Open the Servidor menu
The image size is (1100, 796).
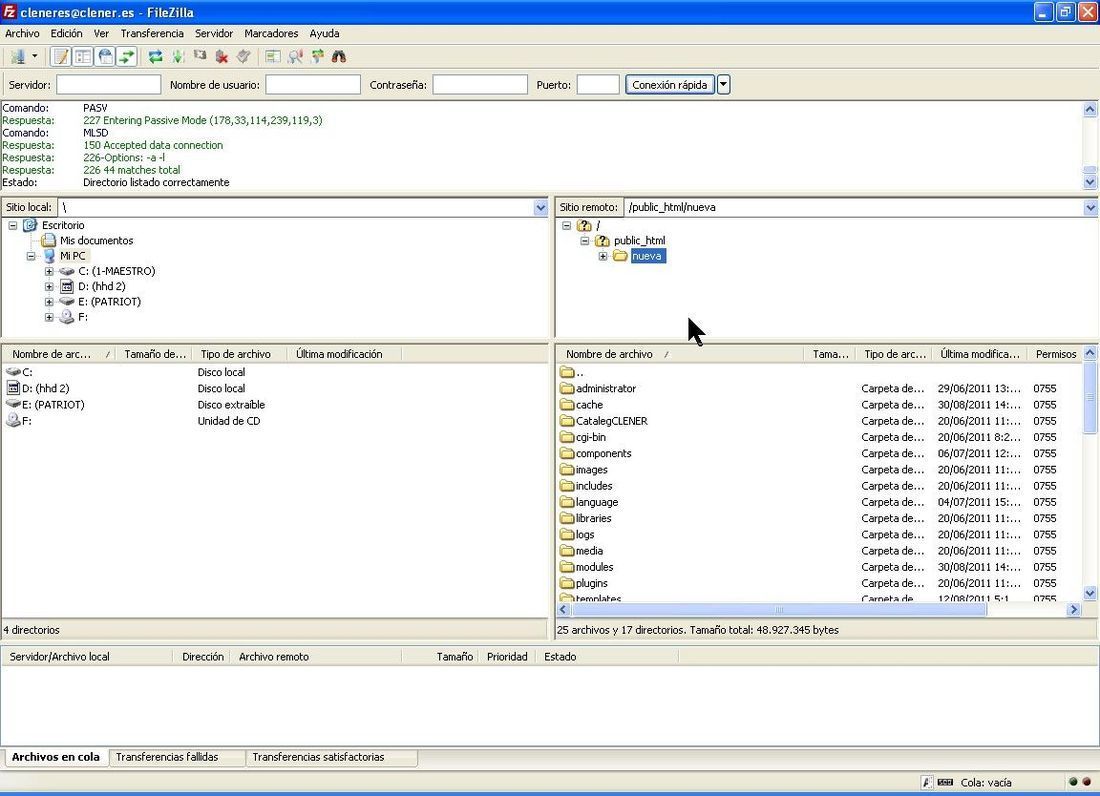tap(213, 33)
